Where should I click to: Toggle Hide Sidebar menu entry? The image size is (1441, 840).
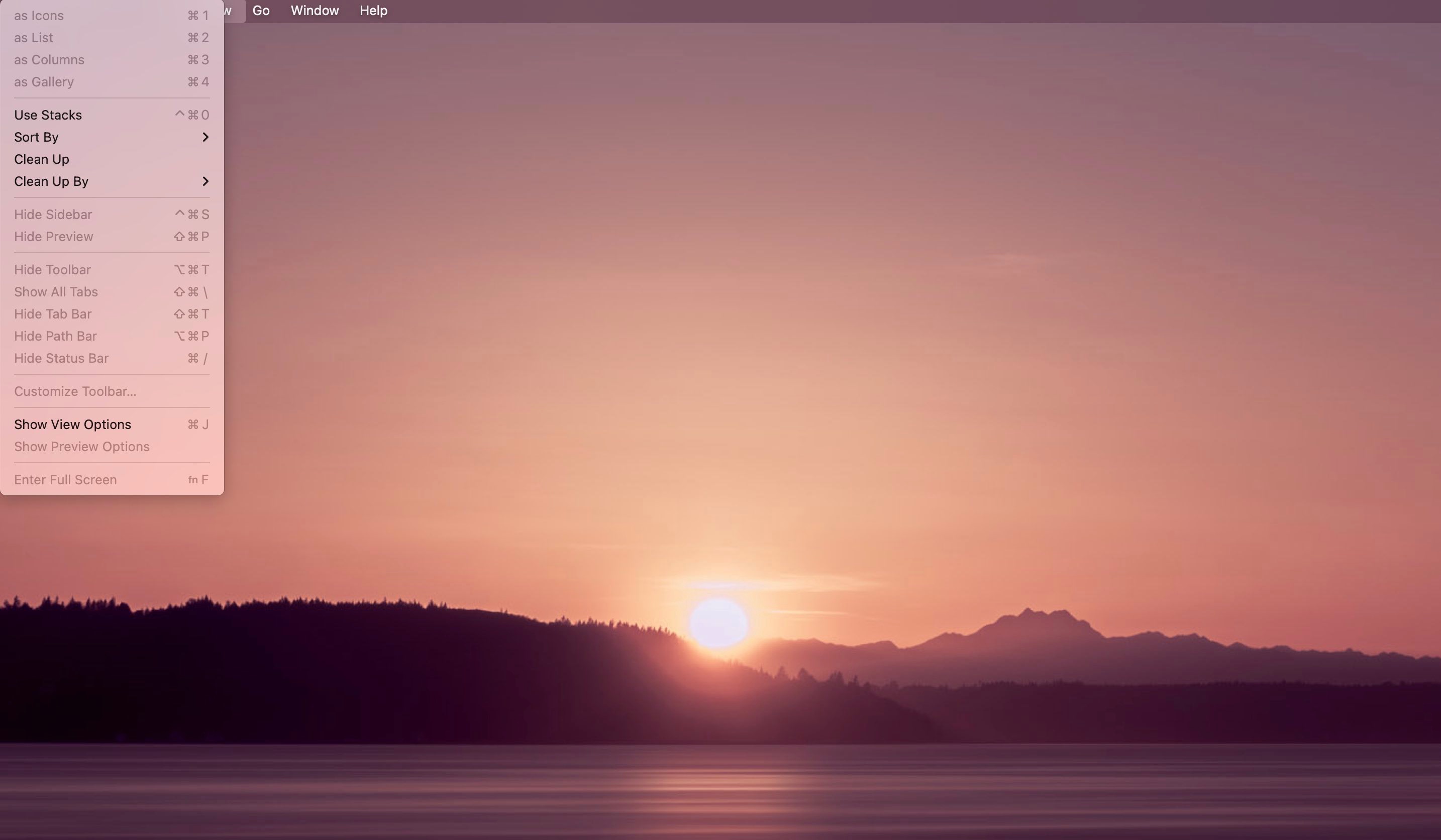[x=53, y=215]
